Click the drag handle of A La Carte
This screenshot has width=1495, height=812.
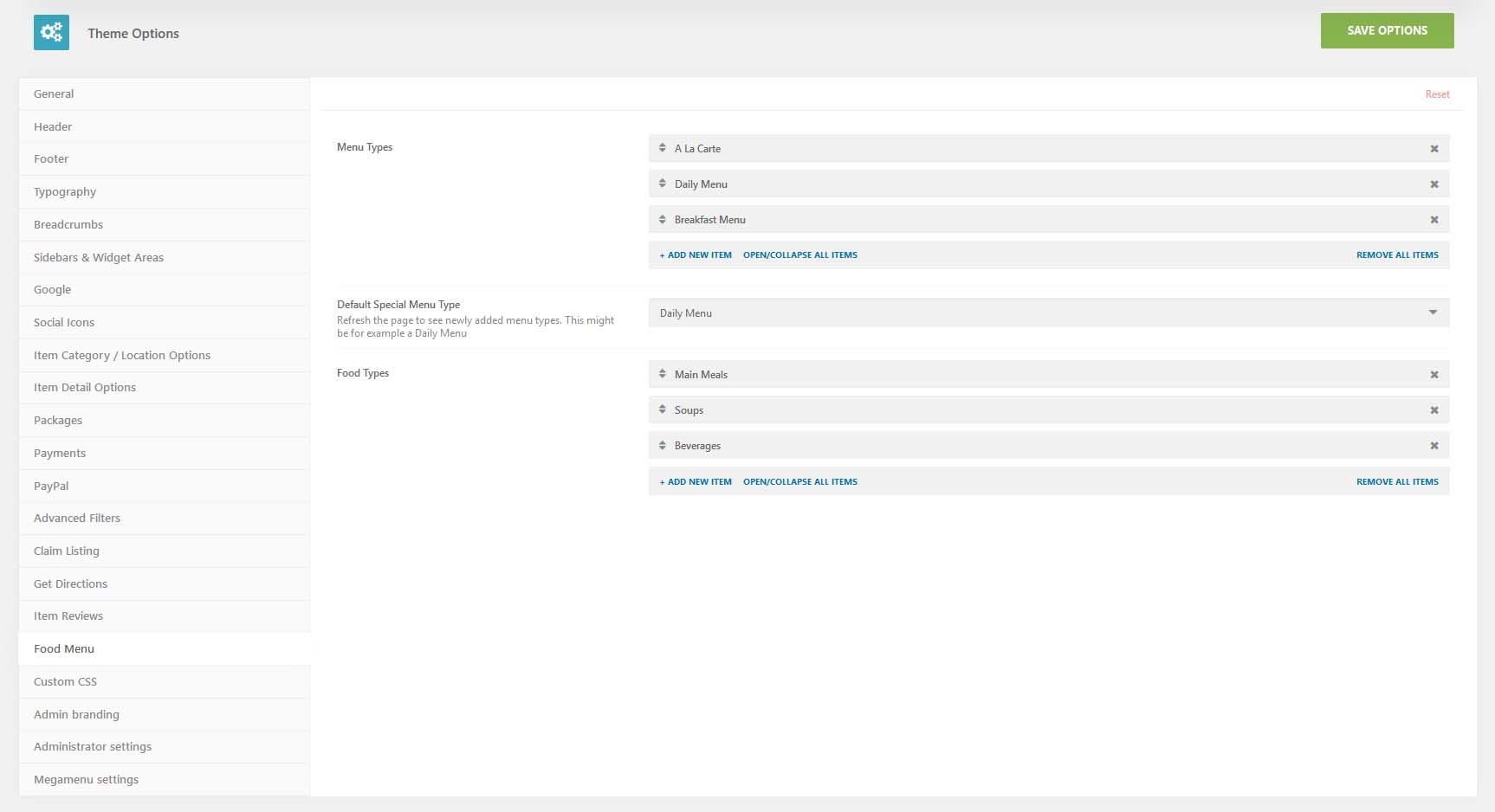tap(663, 148)
